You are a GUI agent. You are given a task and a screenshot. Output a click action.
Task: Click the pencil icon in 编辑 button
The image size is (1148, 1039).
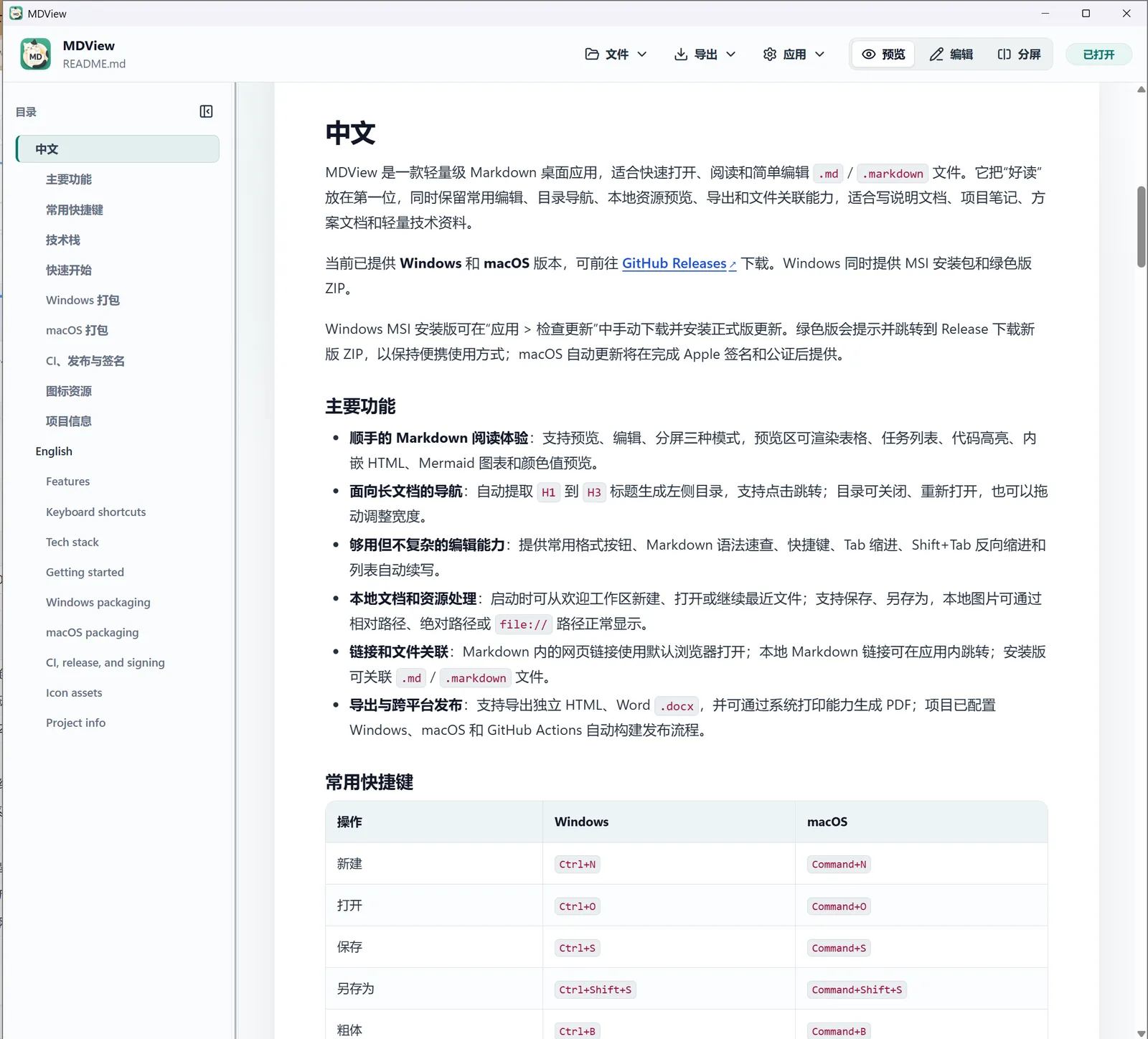tap(936, 55)
